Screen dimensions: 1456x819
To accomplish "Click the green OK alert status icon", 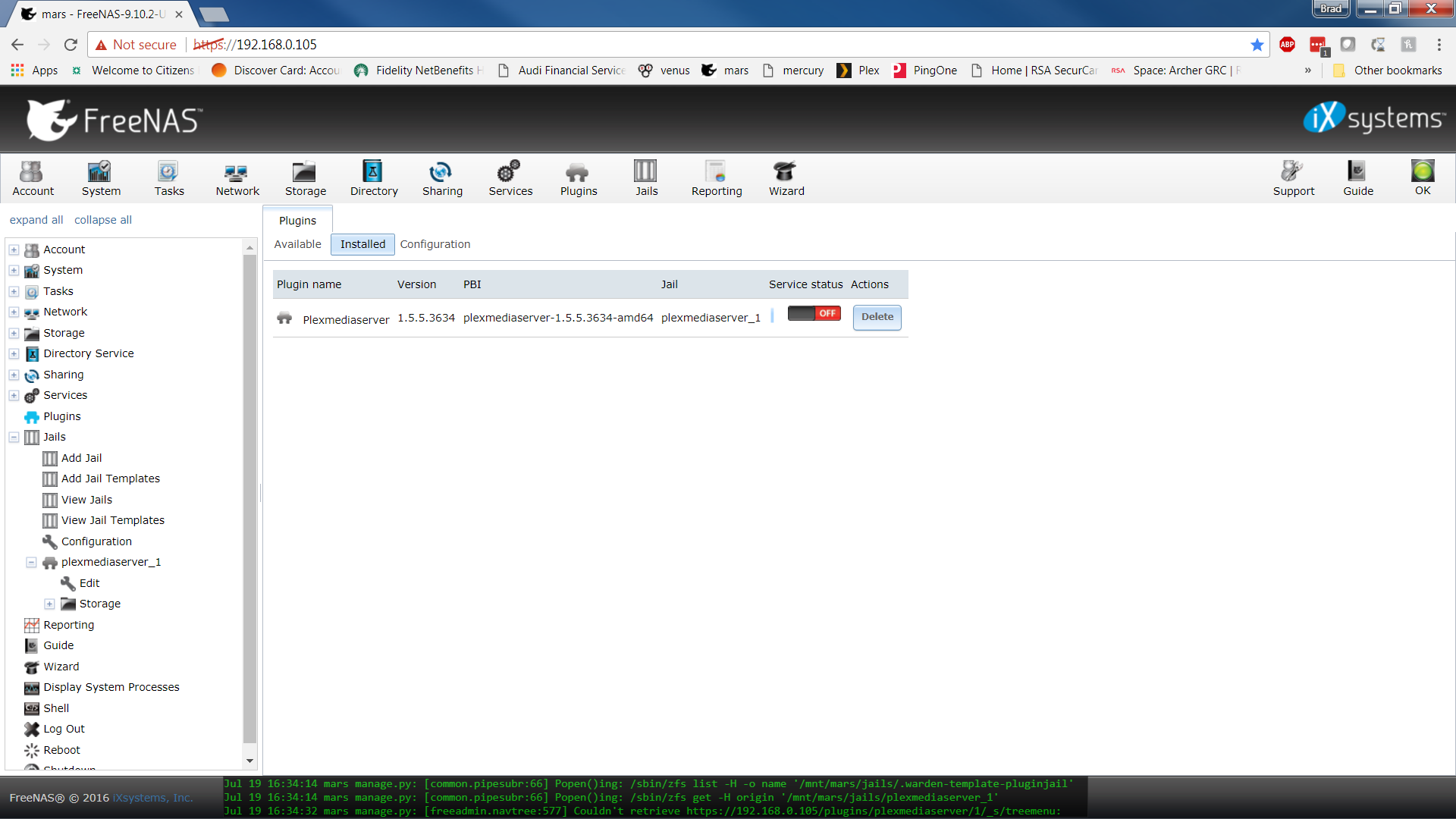I will 1423,171.
